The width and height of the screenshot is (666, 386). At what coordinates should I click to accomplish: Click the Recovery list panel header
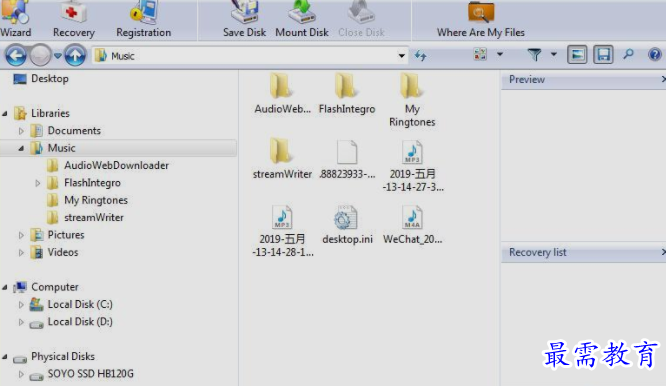click(x=583, y=253)
